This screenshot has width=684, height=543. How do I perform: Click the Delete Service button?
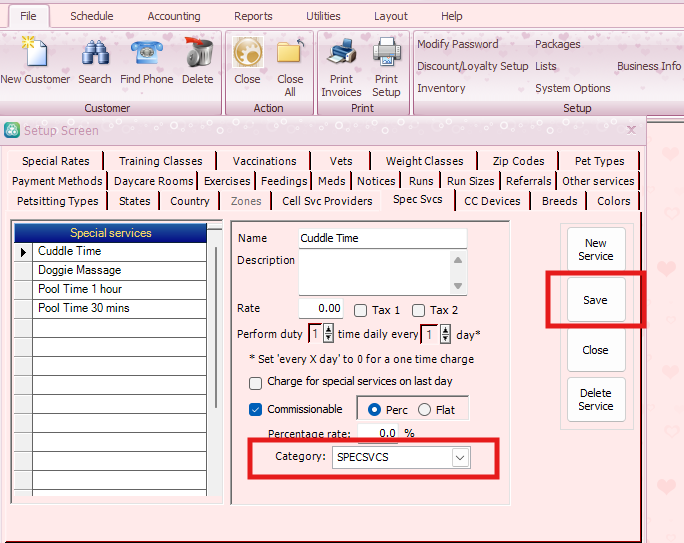[x=595, y=400]
